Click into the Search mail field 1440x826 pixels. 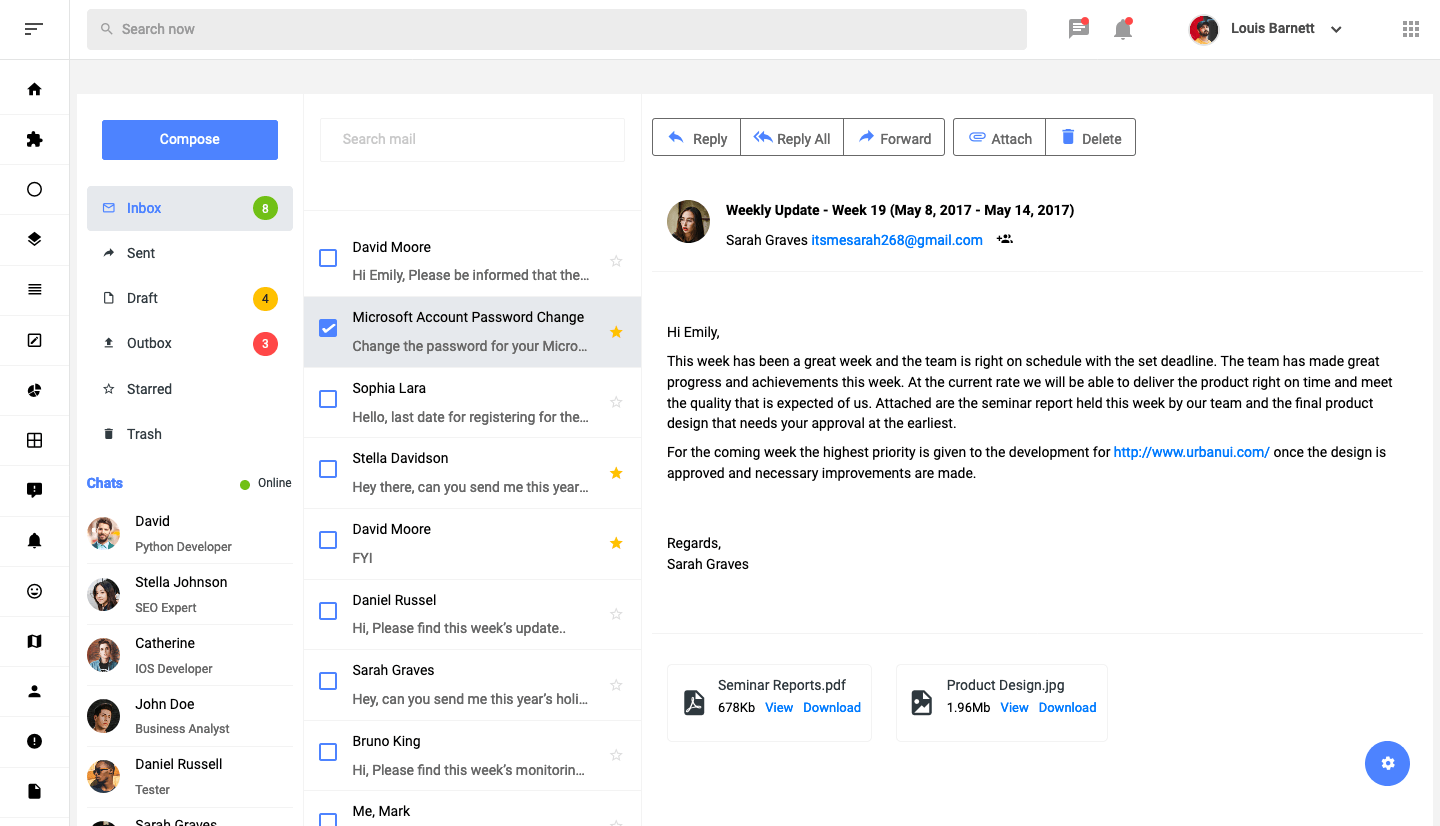point(472,139)
